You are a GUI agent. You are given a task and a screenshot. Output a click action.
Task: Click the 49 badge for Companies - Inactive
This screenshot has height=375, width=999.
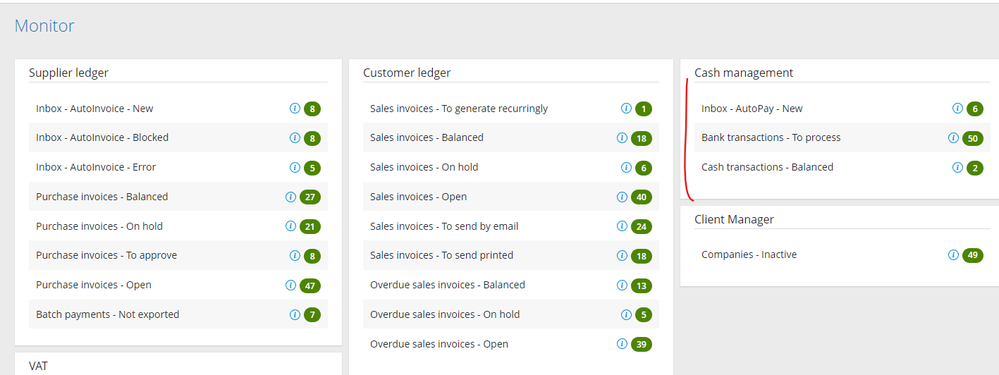coord(973,255)
